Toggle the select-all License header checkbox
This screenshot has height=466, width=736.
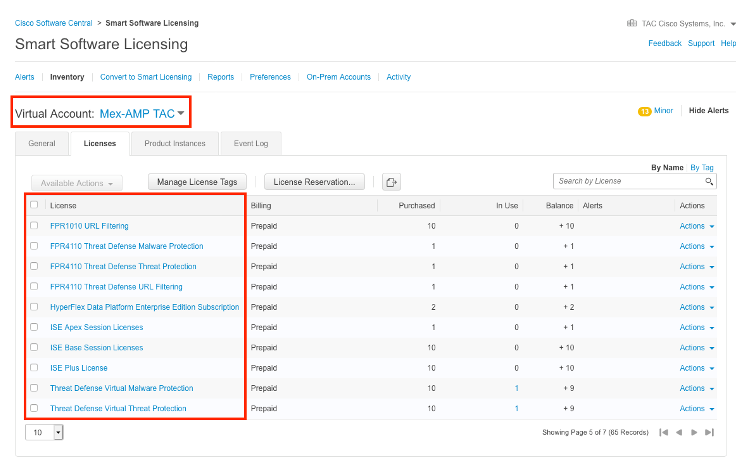click(x=34, y=205)
